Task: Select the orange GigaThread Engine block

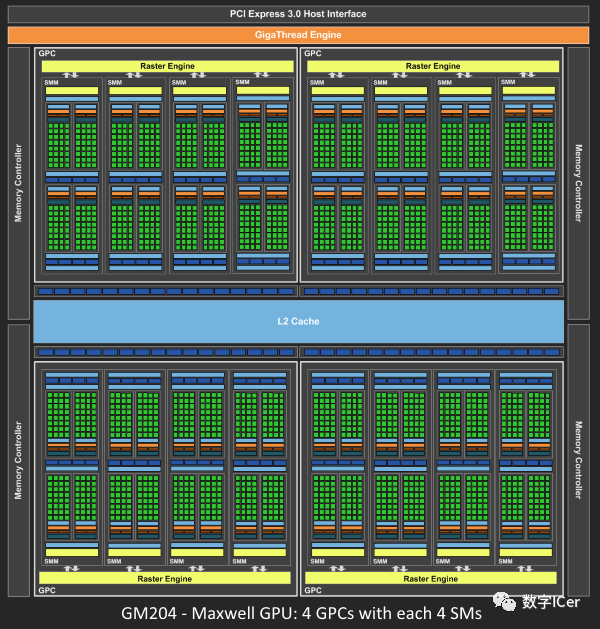Action: point(298,35)
